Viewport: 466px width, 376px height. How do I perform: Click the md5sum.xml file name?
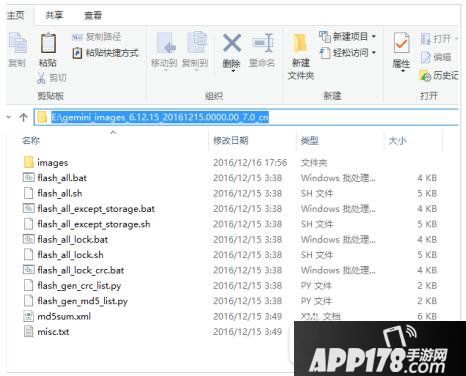(64, 316)
